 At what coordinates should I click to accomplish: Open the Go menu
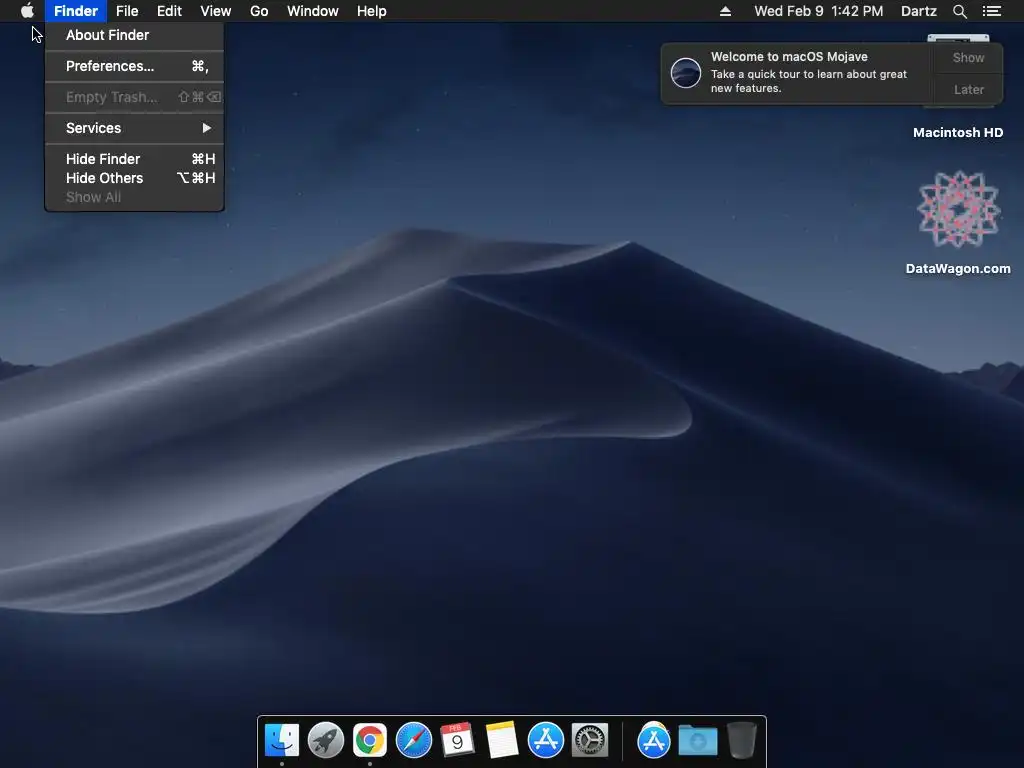[259, 11]
